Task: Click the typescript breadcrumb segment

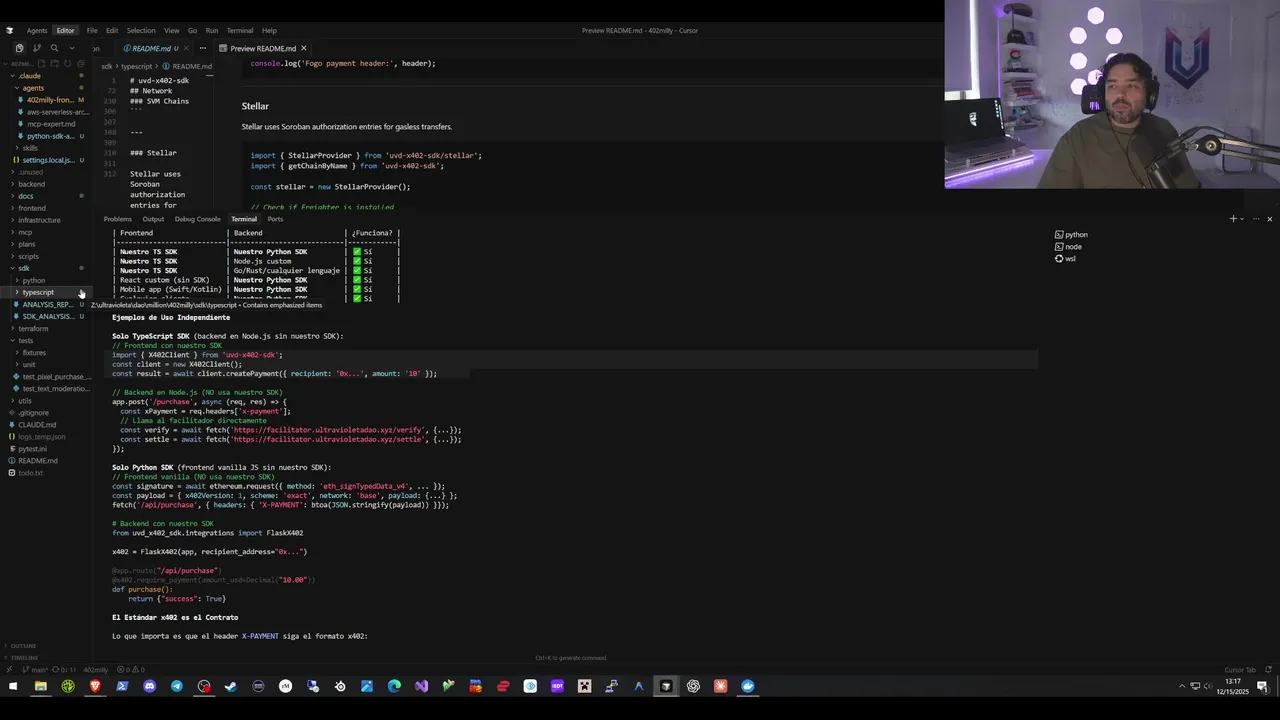Action: tap(138, 66)
